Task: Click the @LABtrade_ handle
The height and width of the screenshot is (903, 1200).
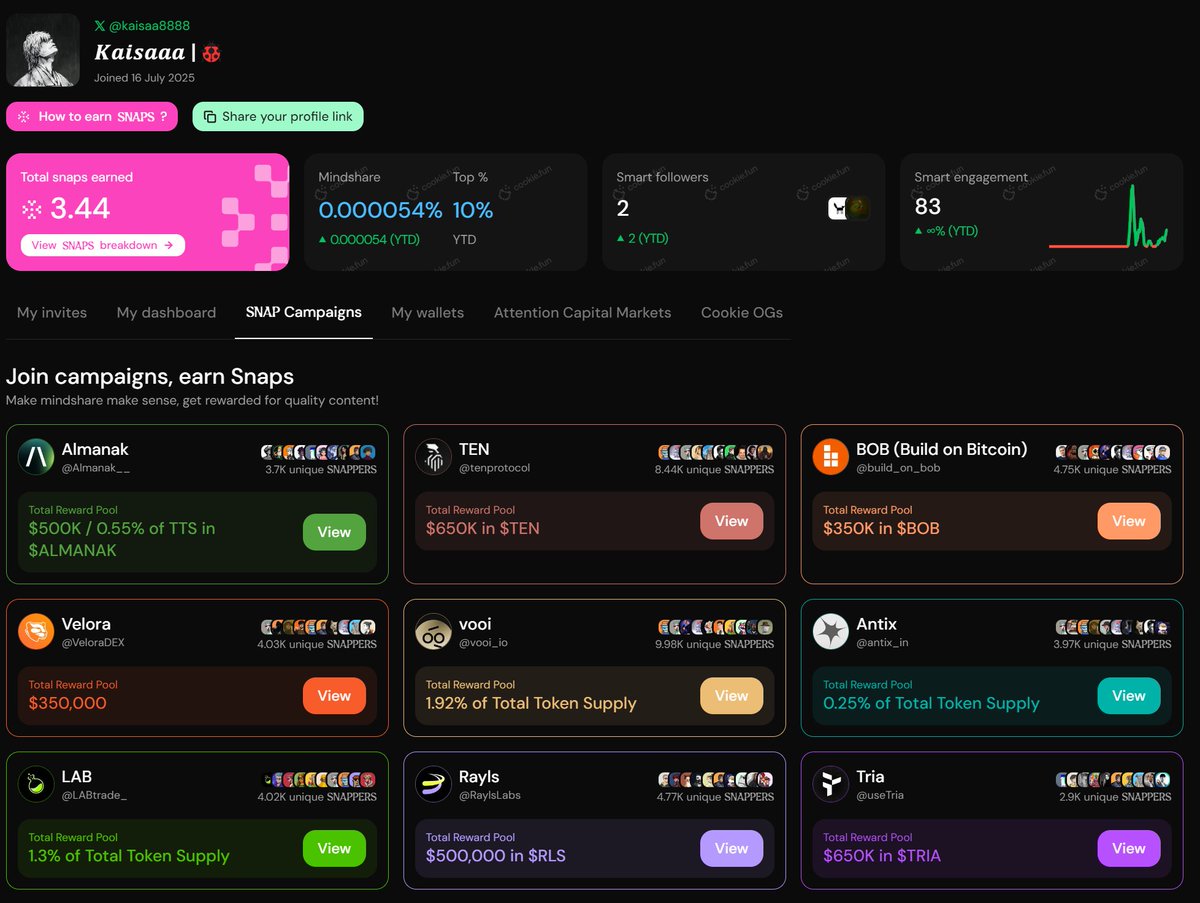Action: (x=95, y=796)
